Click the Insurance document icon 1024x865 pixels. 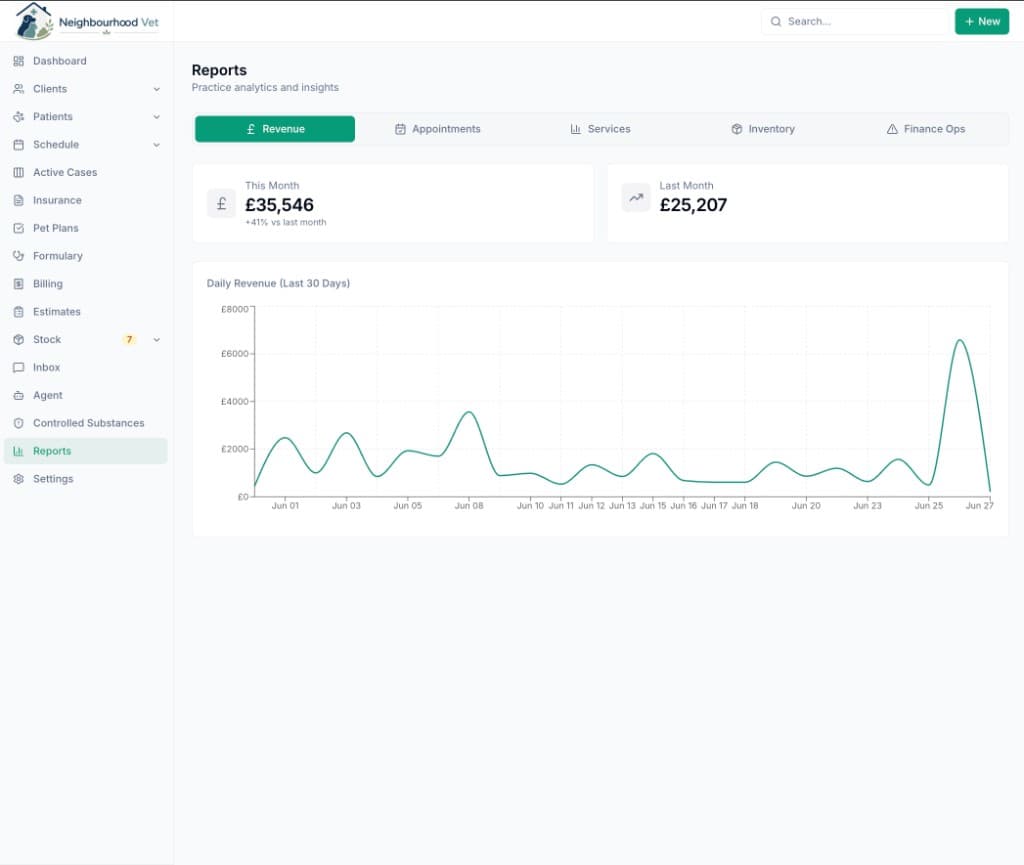tap(18, 200)
